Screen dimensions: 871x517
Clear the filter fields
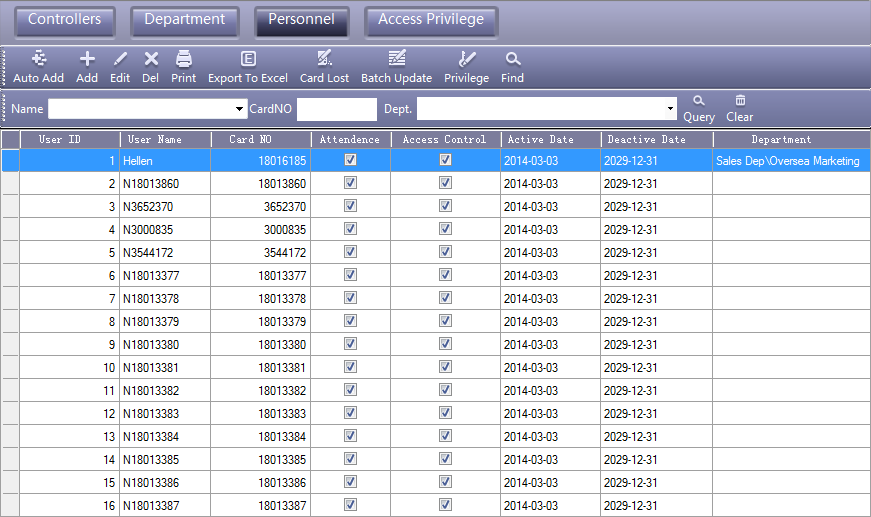pyautogui.click(x=739, y=109)
